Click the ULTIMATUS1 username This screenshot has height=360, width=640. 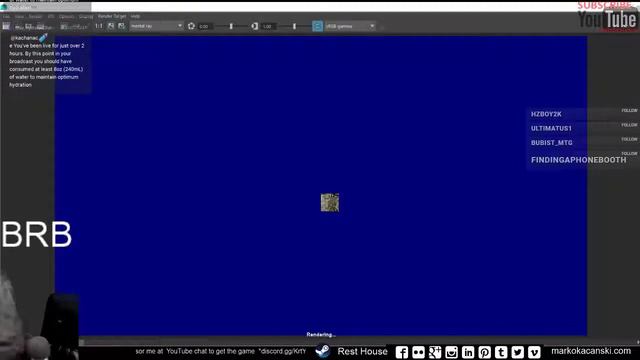tap(551, 129)
